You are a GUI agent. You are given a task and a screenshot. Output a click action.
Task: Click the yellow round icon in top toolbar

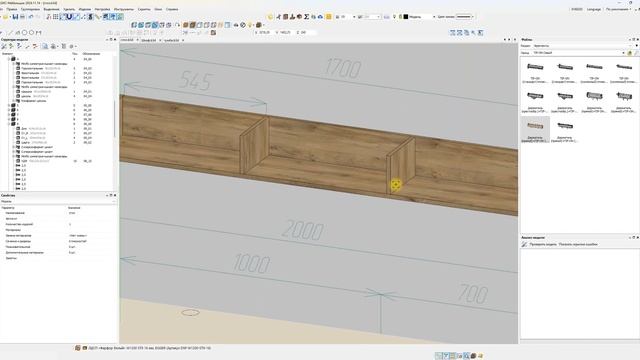pyautogui.click(x=270, y=17)
